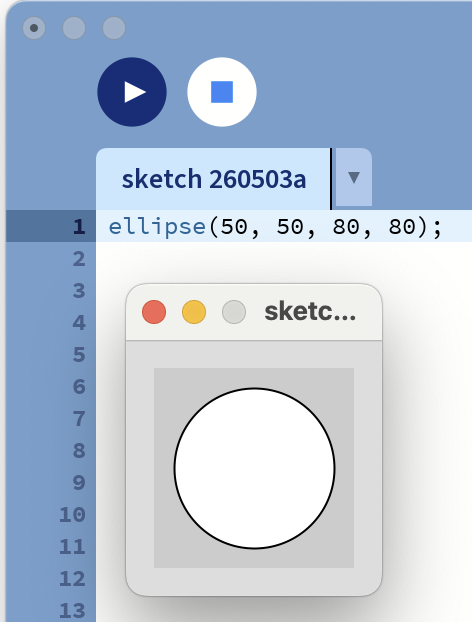The width and height of the screenshot is (472, 622).
Task: Place cursor on ellipse keyword in line 1
Action: pos(157,227)
